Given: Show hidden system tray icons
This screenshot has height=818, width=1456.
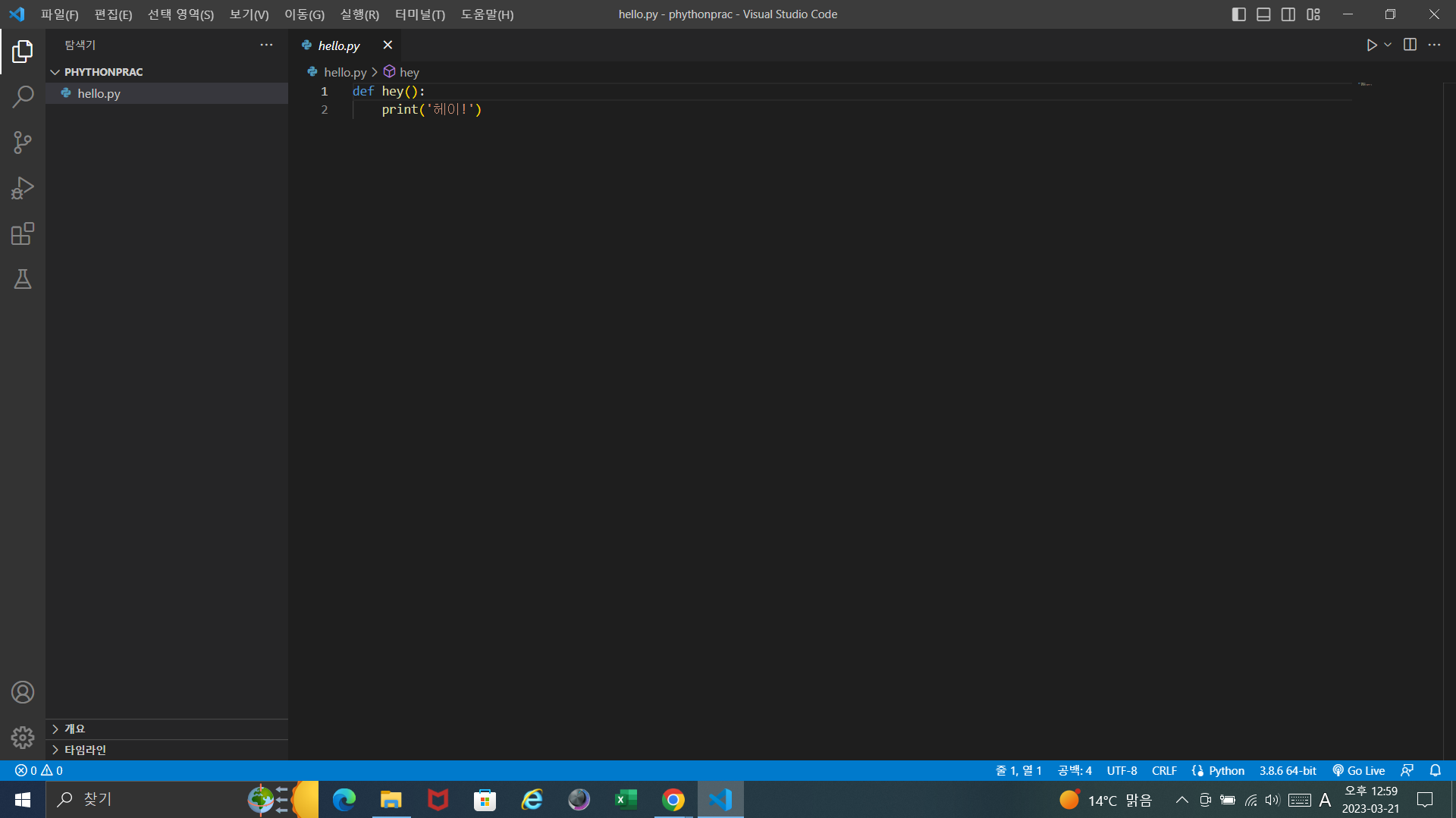Looking at the screenshot, I should pos(1181,800).
